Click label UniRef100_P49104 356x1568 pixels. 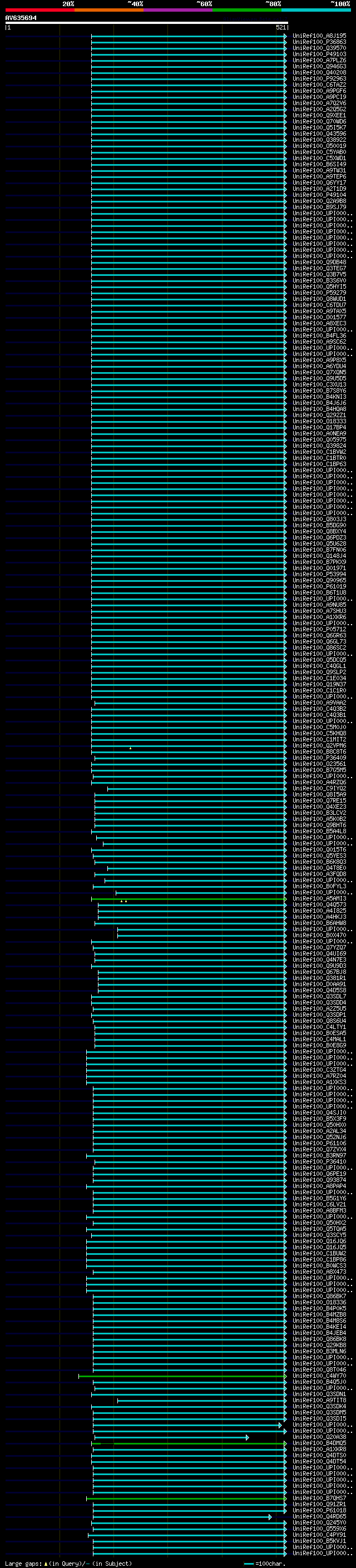click(319, 195)
